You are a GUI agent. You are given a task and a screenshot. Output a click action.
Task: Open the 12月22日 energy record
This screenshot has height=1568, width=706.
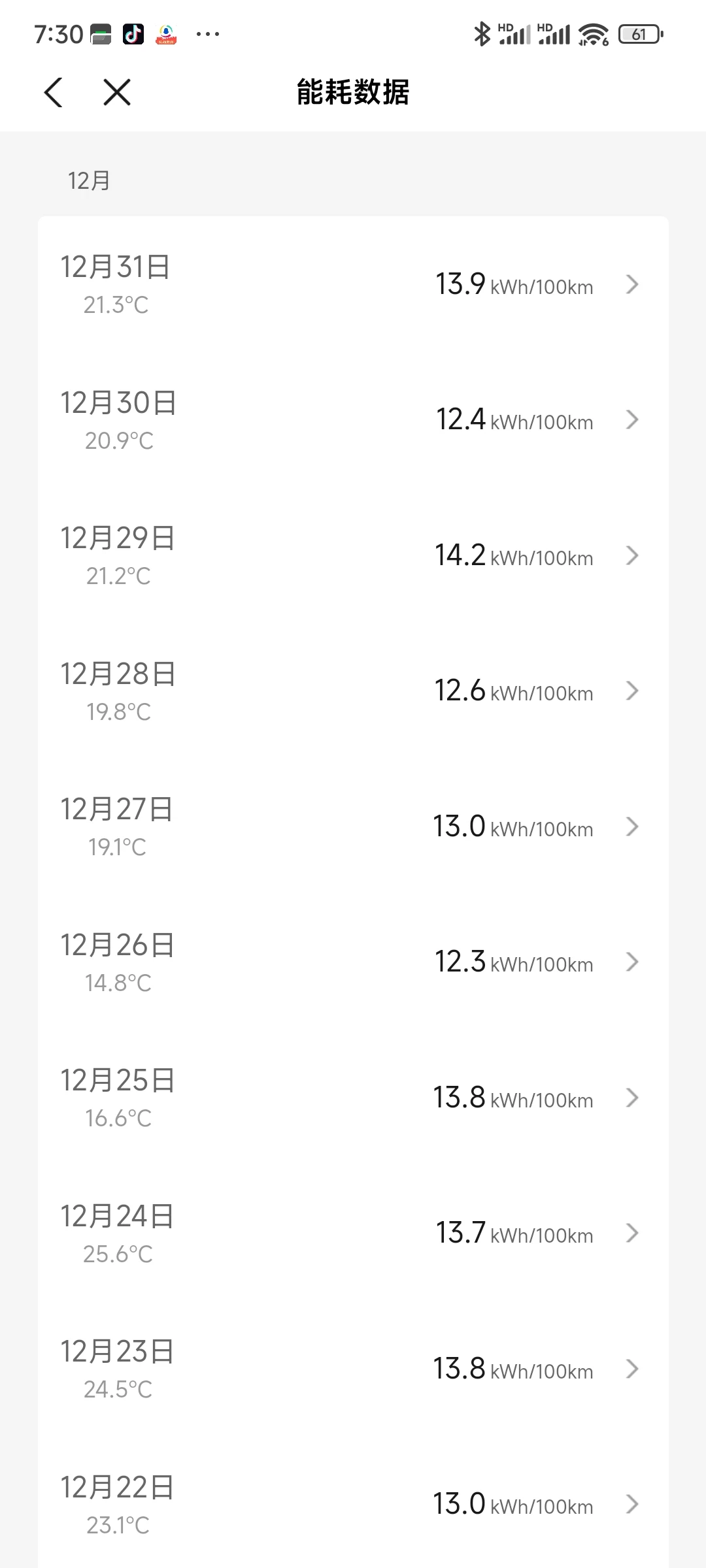tap(353, 1504)
